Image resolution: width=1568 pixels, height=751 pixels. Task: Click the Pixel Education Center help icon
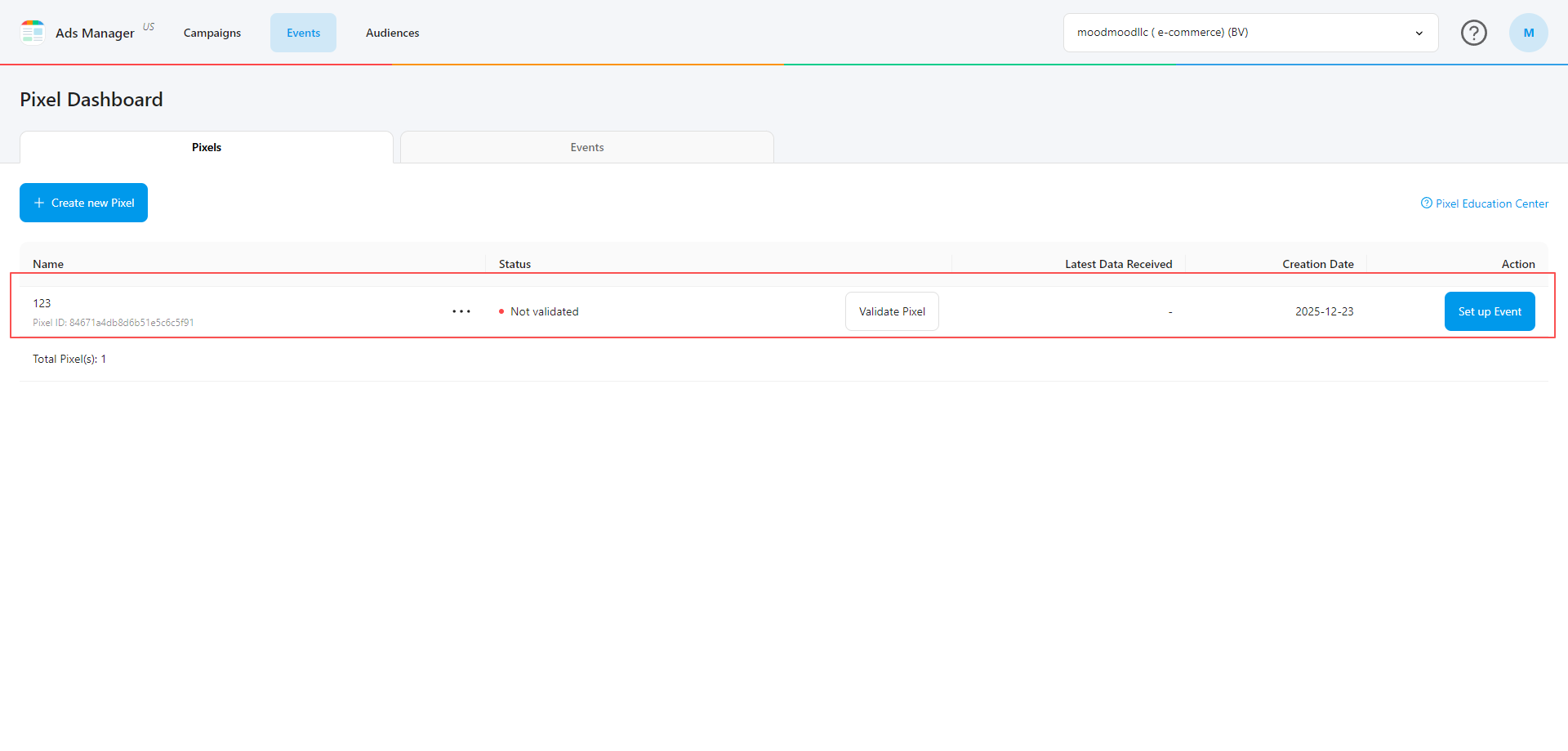coord(1426,203)
